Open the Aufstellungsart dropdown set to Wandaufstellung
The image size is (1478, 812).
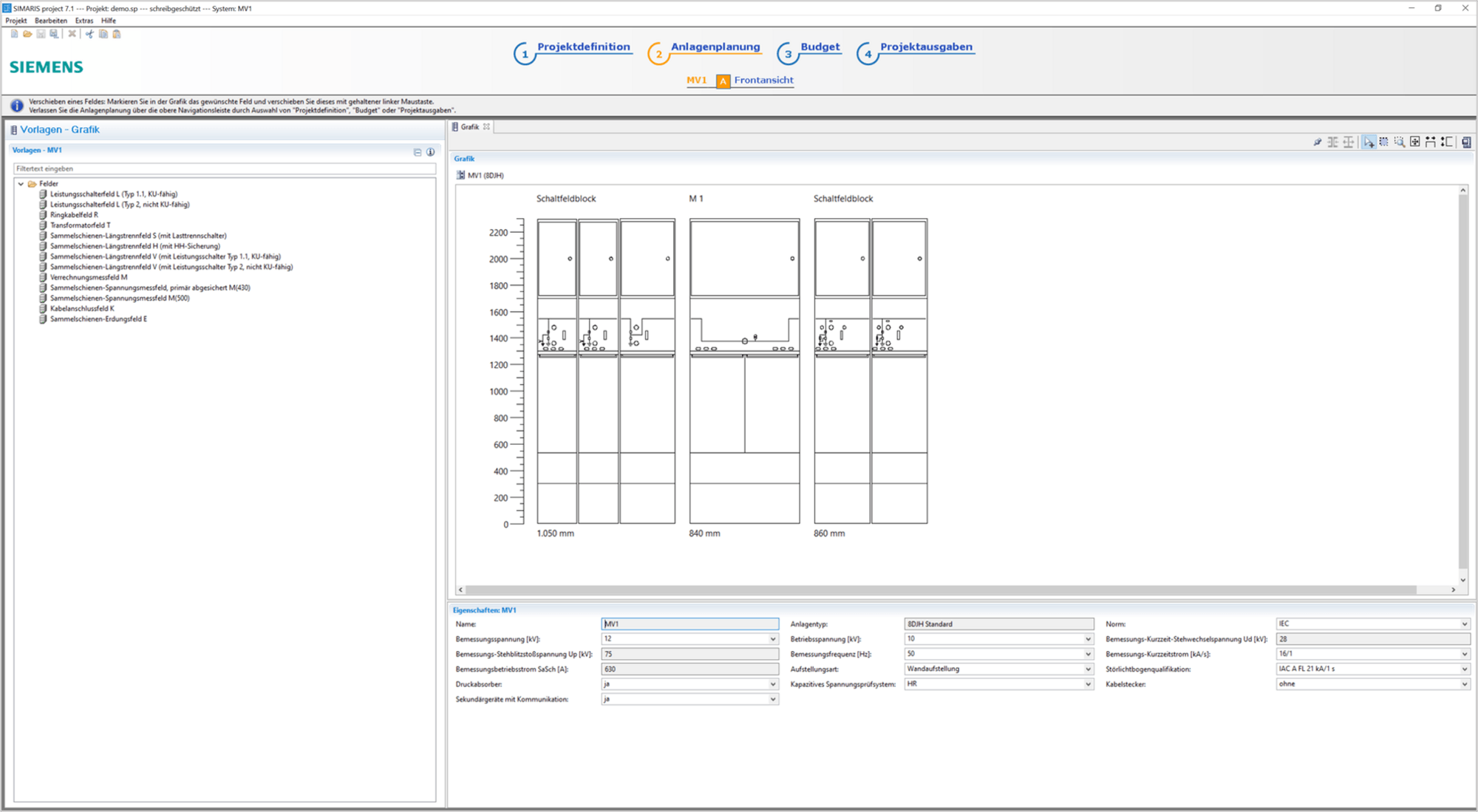(1086, 669)
